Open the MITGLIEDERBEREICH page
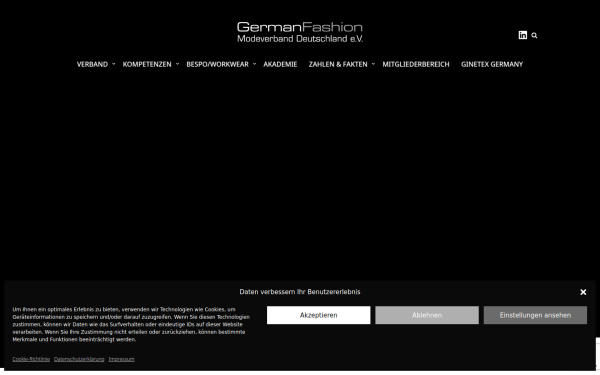This screenshot has height=375, width=600. click(416, 64)
